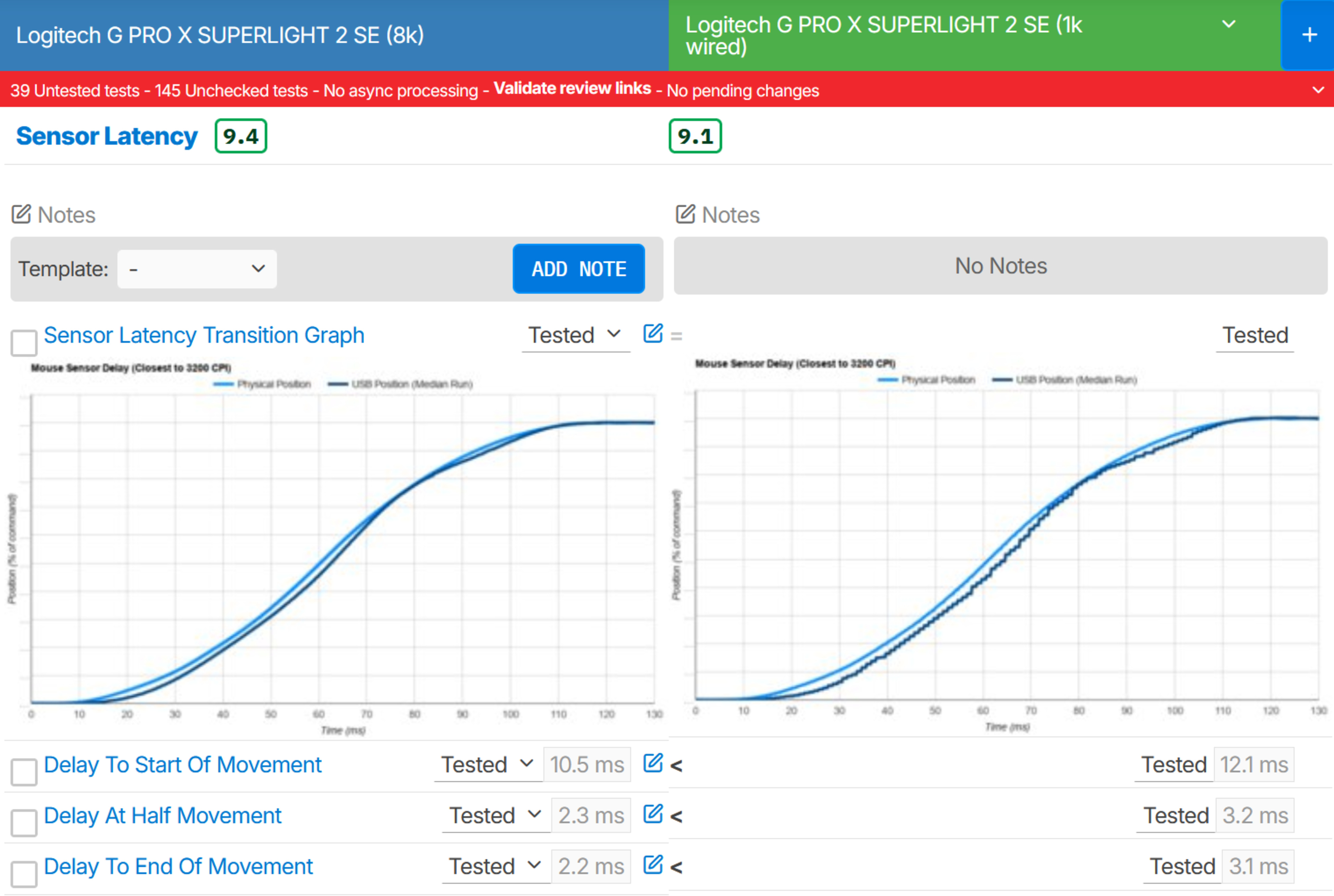Check the Delay To Start Of Movement checkbox
Screen dimensions: 1334x896
click(24, 772)
